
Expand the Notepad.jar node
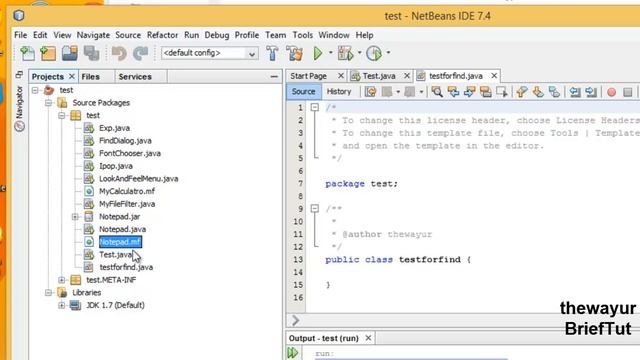point(75,217)
